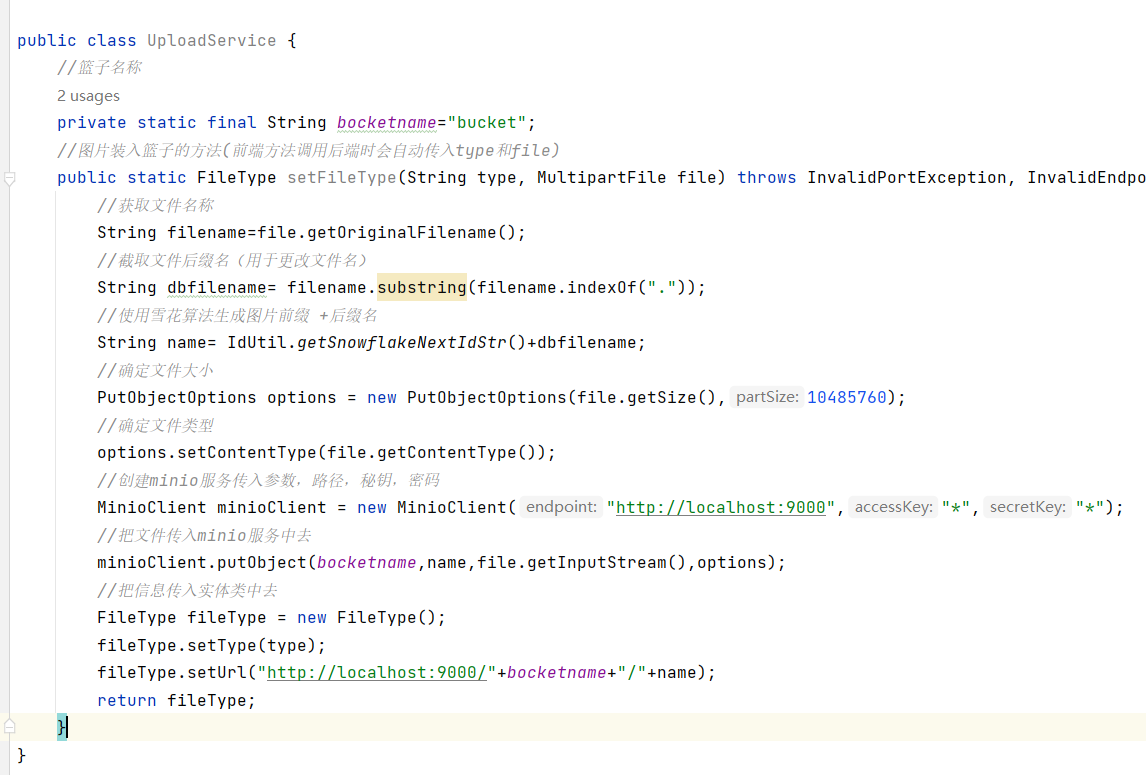Click the //把信息传入实体类中去 comment
Image resolution: width=1146 pixels, height=775 pixels.
click(187, 590)
